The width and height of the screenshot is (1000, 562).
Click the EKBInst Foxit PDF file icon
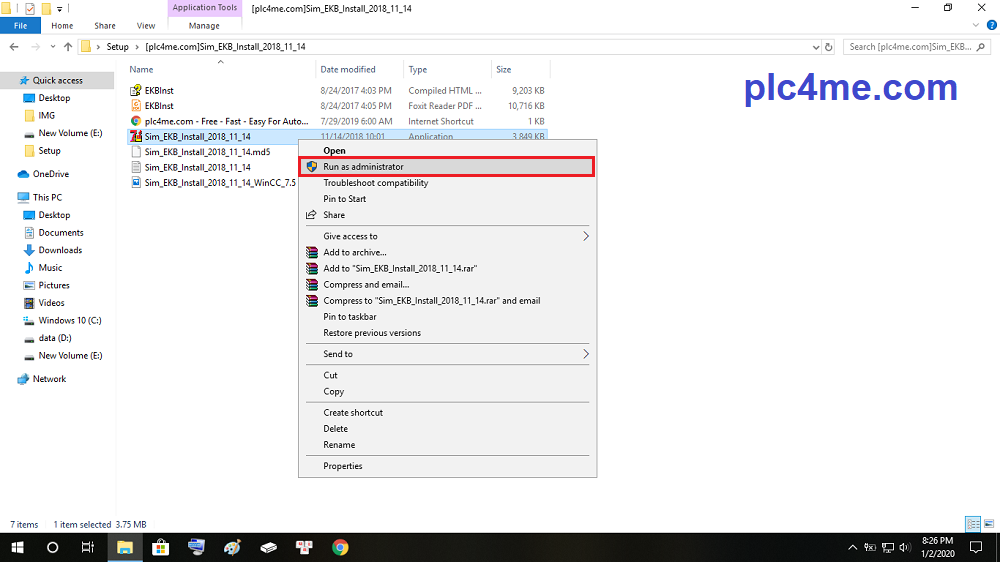[x=136, y=105]
